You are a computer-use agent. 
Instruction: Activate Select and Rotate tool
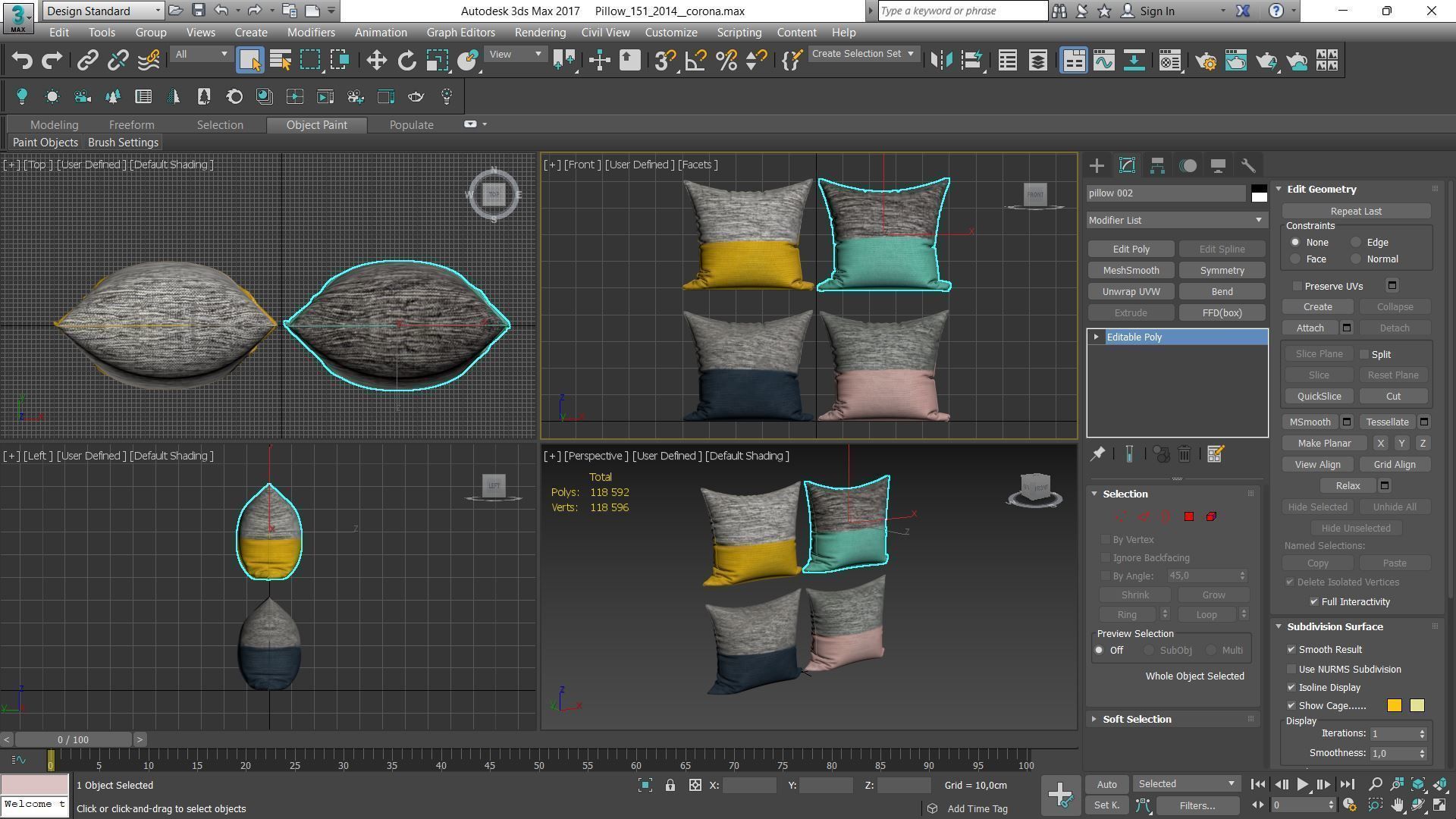(x=407, y=61)
